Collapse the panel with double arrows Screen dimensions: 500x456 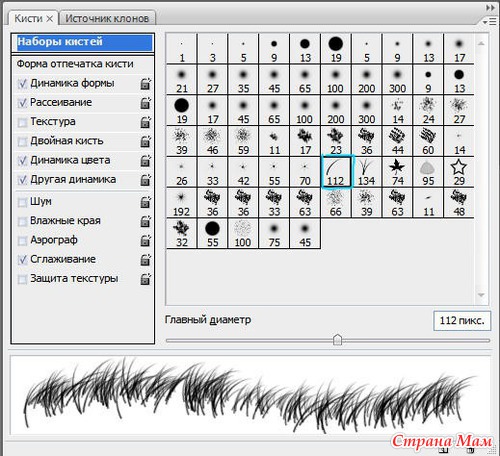tap(490, 7)
